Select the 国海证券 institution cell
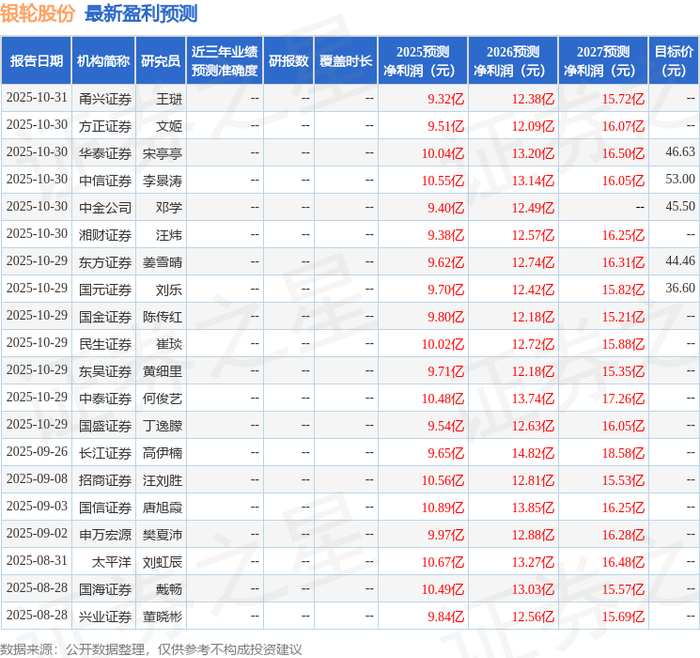Image resolution: width=700 pixels, height=658 pixels. pos(105,589)
